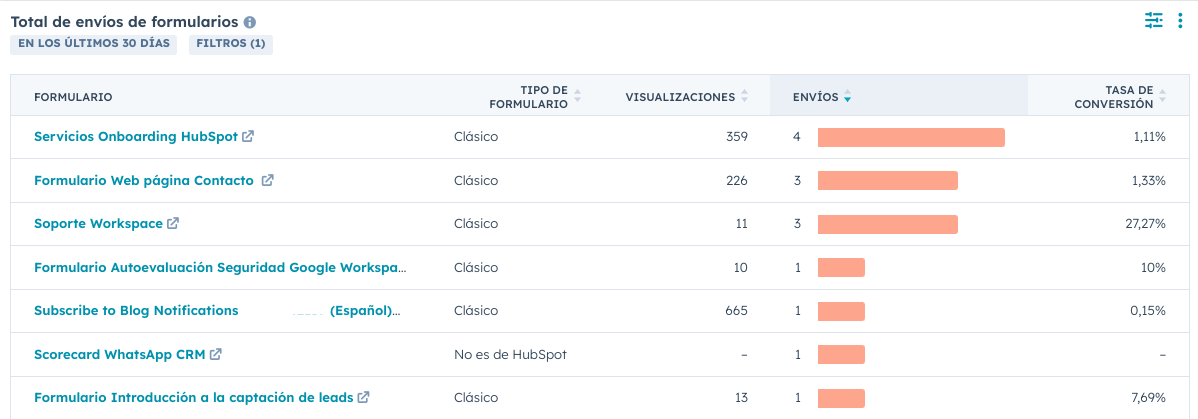Image resolution: width=1198 pixels, height=419 pixels.
Task: Click external link icon for Servicios Onboarding HubSpot
Action: [248, 137]
